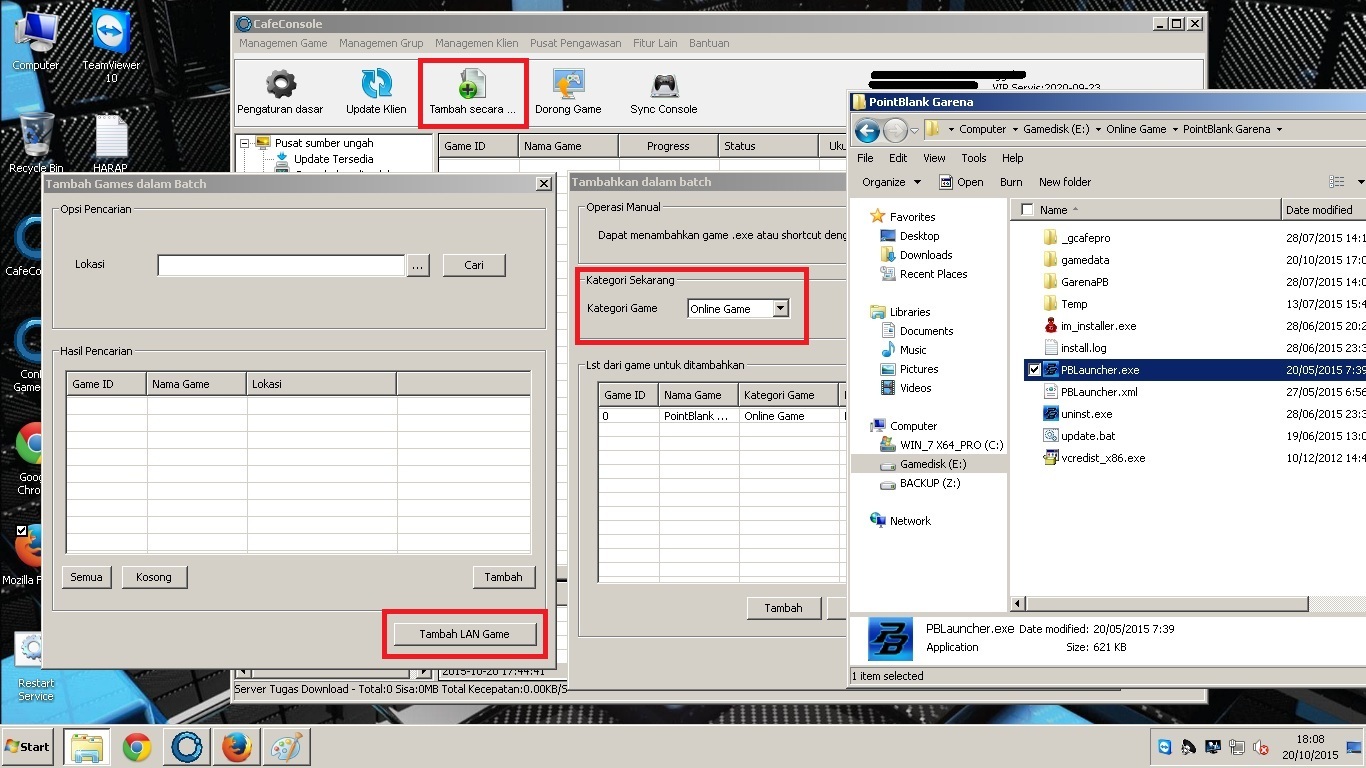Click Paint icon in taskbar
Image resolution: width=1366 pixels, height=768 pixels.
287,747
